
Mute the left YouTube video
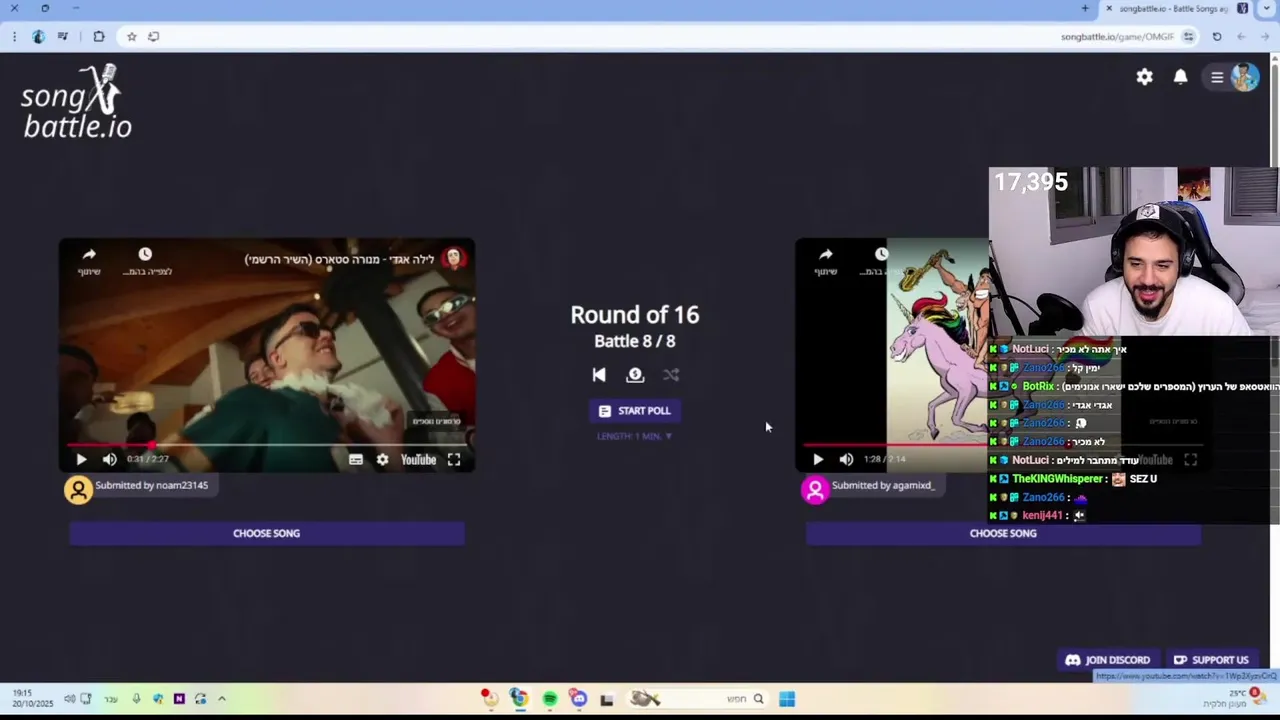(x=109, y=460)
